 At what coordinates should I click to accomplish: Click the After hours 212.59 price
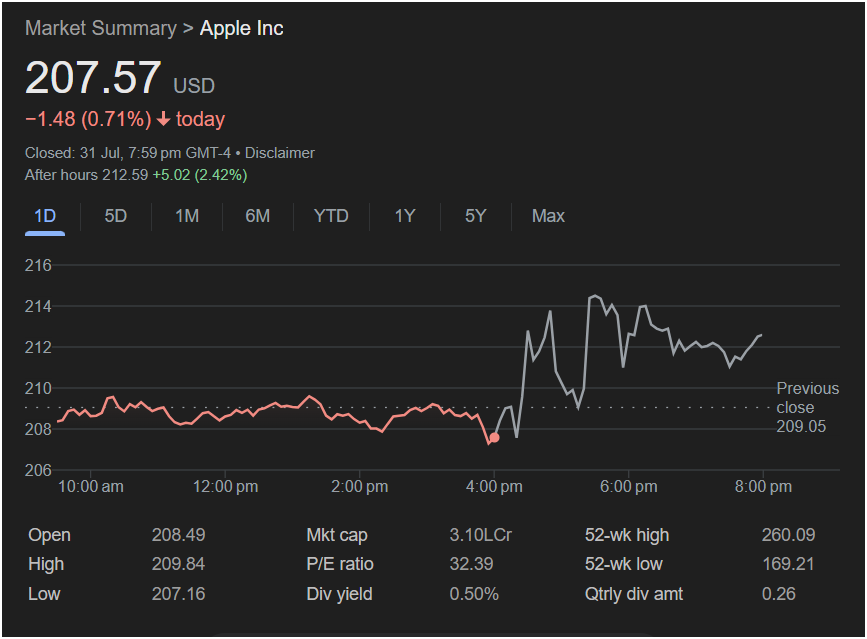tap(86, 175)
